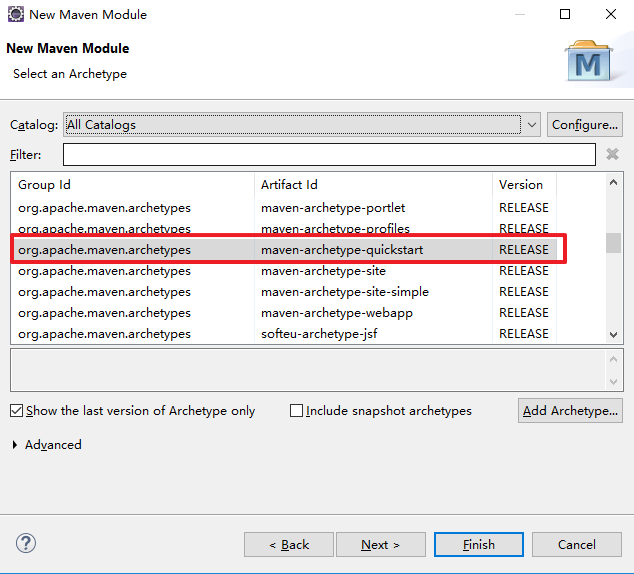Expand the Advanced section
634x574 pixels.
[x=15, y=445]
